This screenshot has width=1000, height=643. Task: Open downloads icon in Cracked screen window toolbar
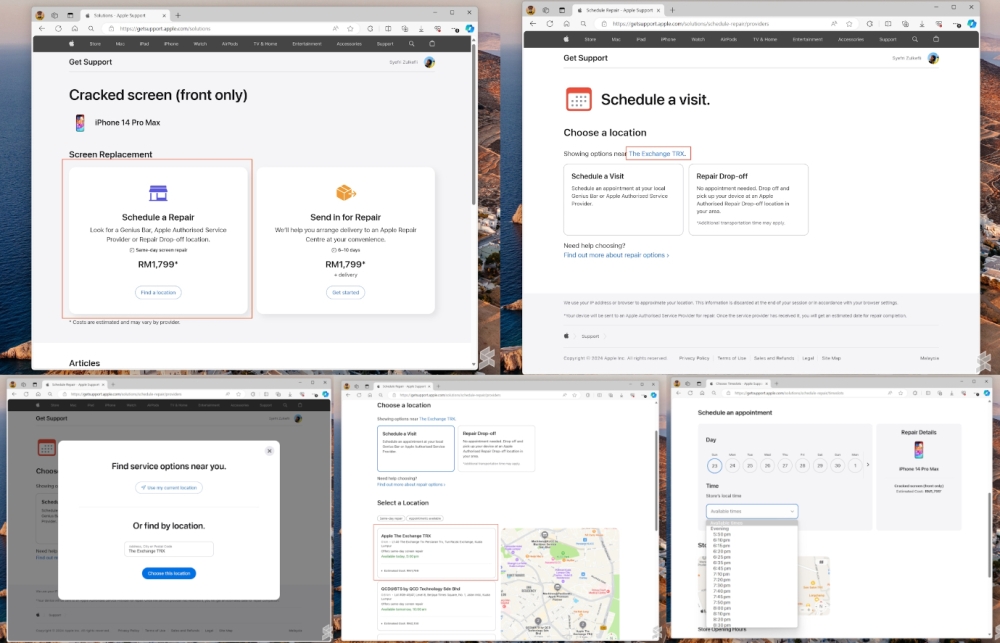(421, 29)
